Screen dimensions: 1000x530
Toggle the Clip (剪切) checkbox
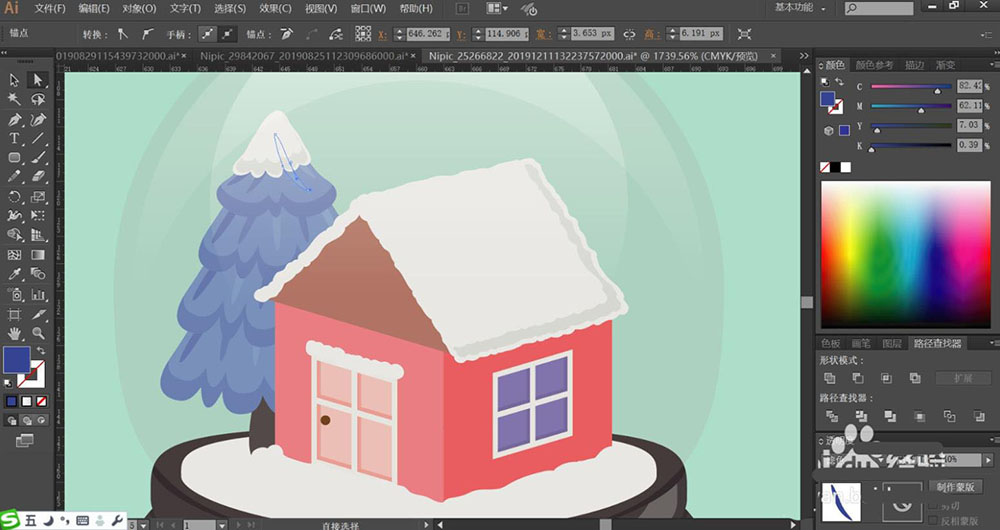(x=934, y=505)
